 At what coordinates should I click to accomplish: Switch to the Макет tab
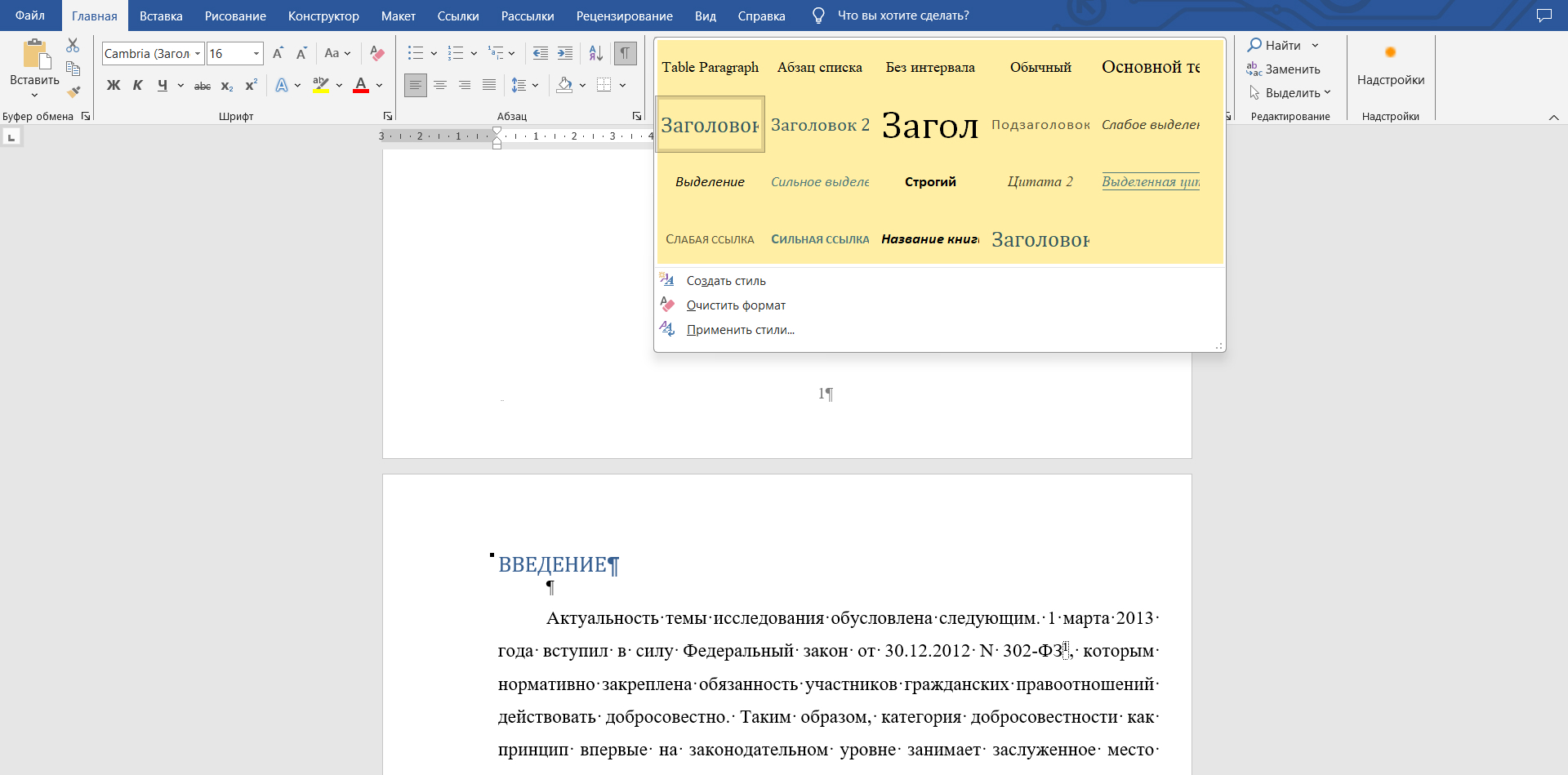tap(399, 16)
